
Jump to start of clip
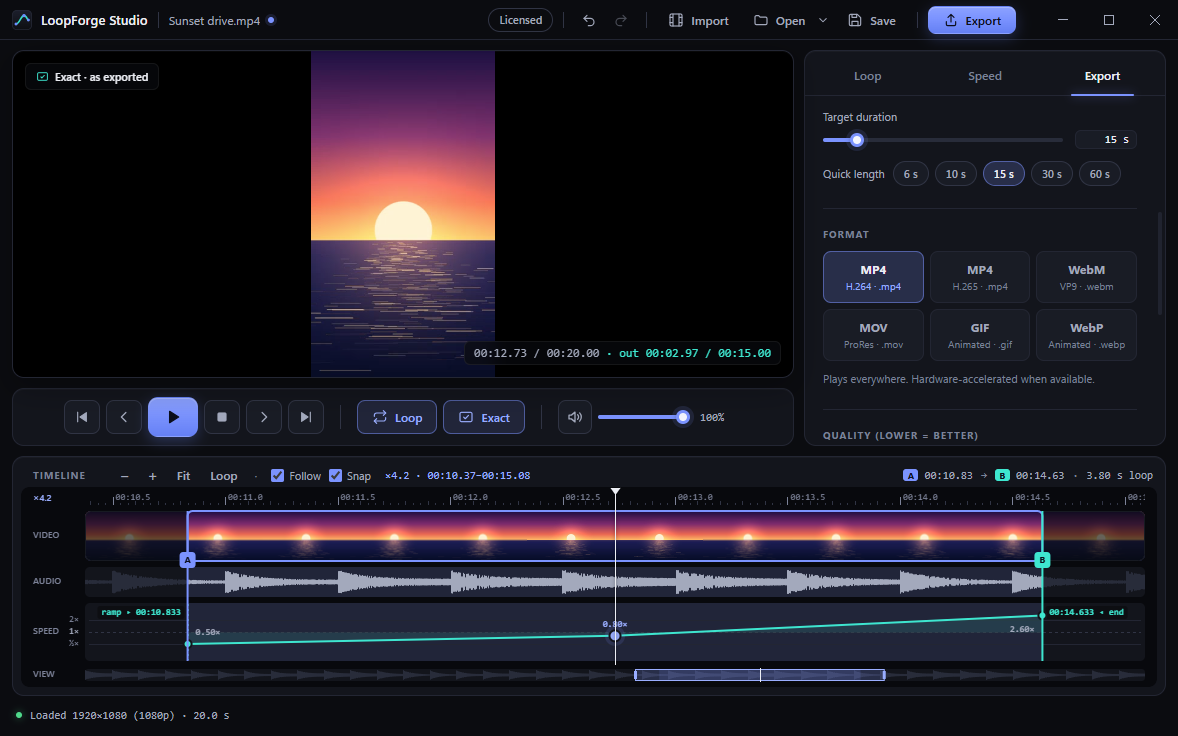coord(82,417)
